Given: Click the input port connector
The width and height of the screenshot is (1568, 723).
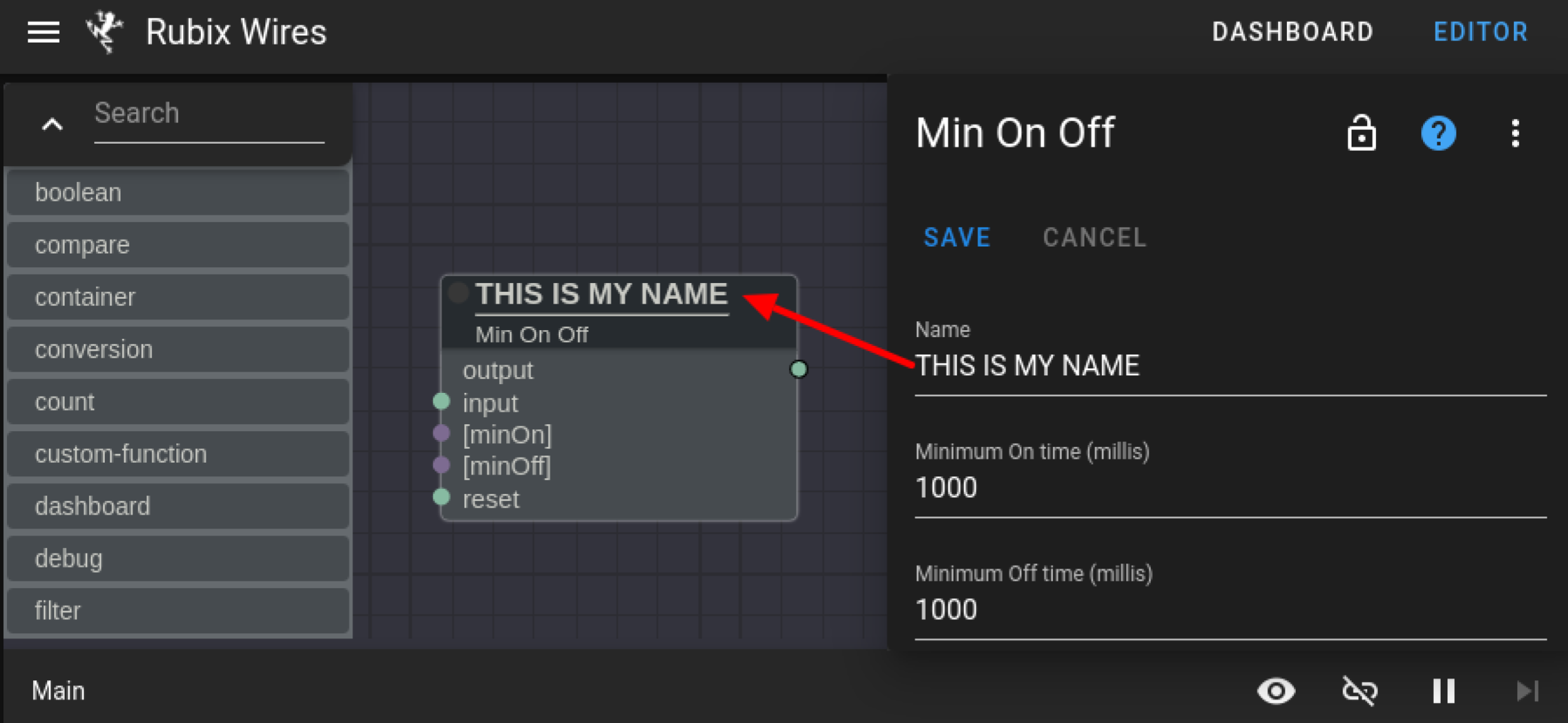Looking at the screenshot, I should pos(442,401).
